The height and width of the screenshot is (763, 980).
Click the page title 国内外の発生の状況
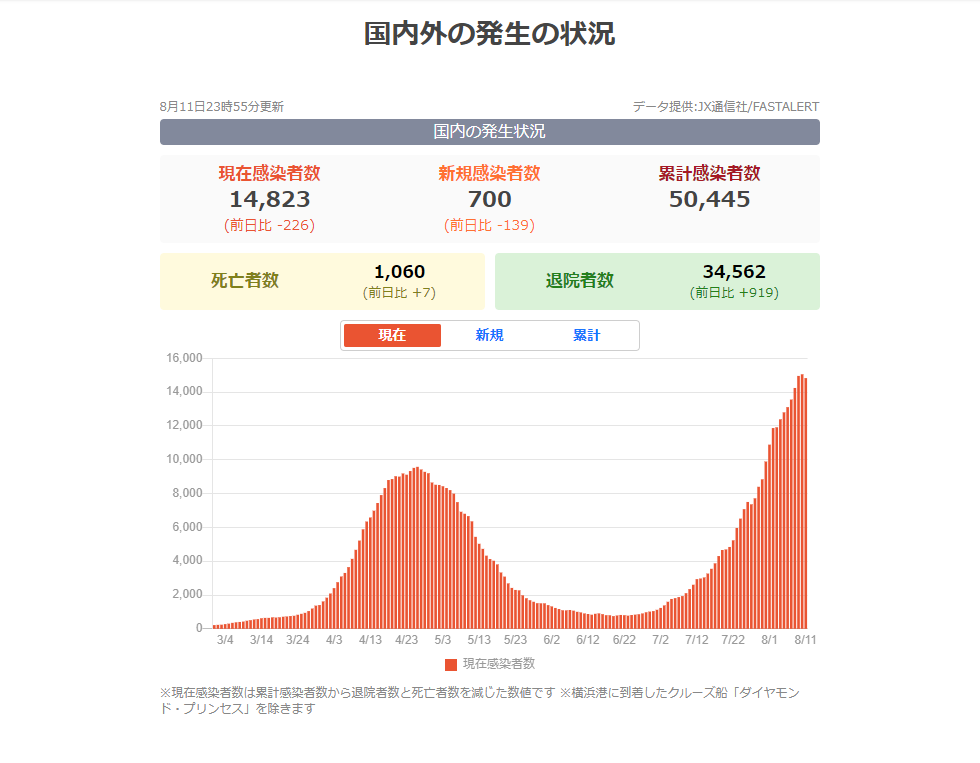click(489, 35)
